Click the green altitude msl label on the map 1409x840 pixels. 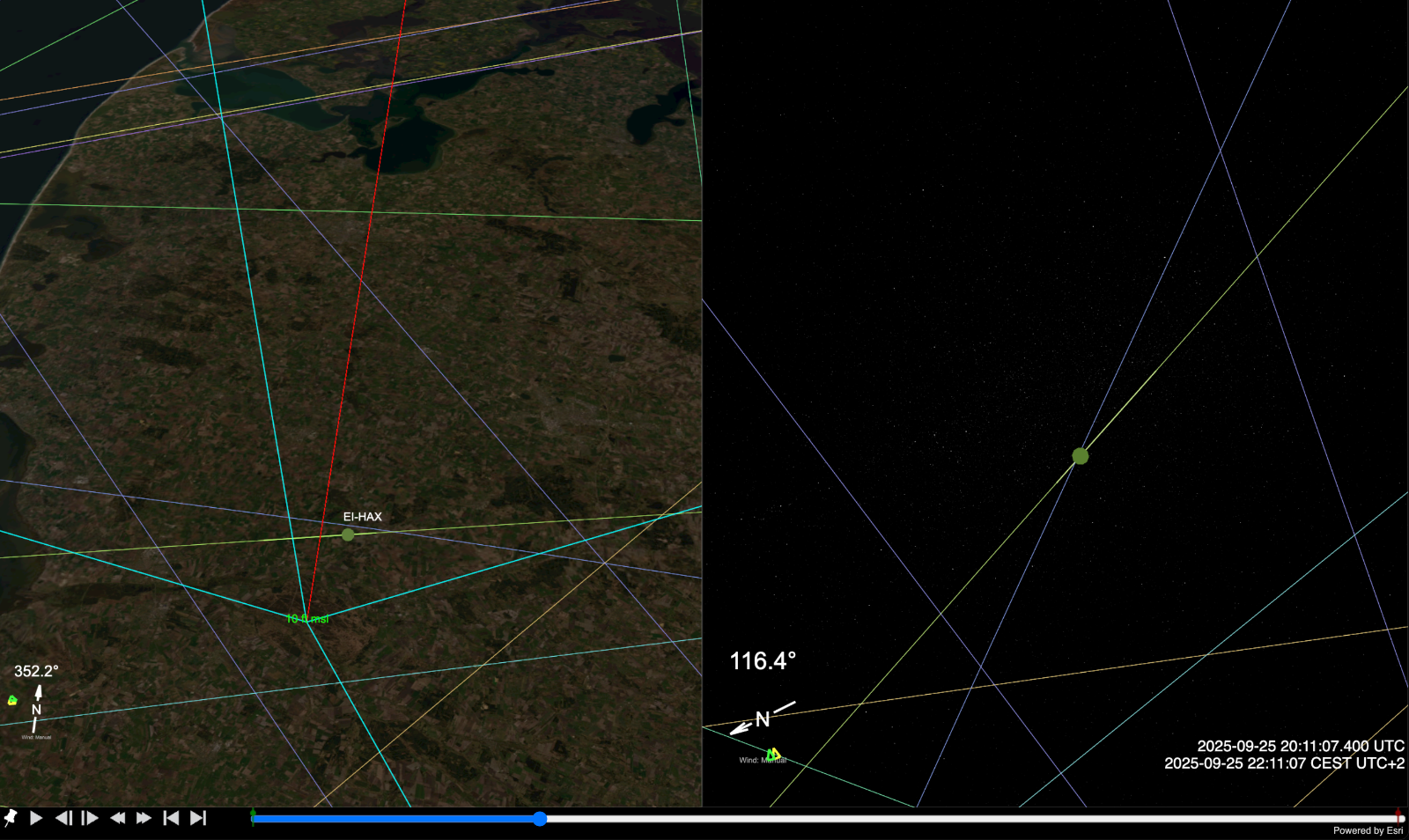click(307, 619)
